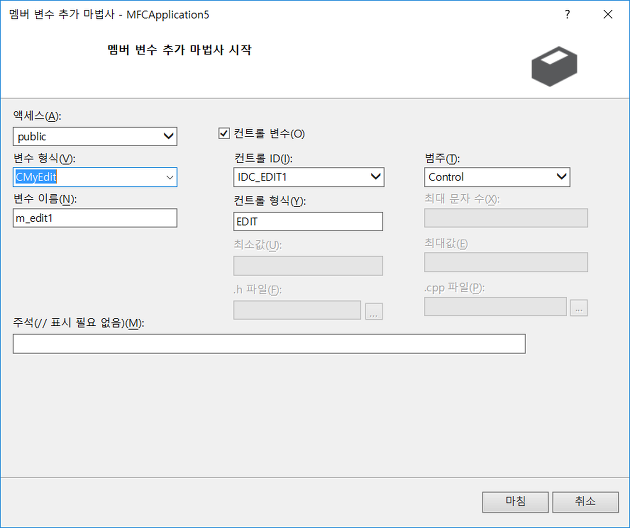Viewport: 630px width, 528px height.
Task: Click the 마침 finish button
Action: tap(515, 502)
